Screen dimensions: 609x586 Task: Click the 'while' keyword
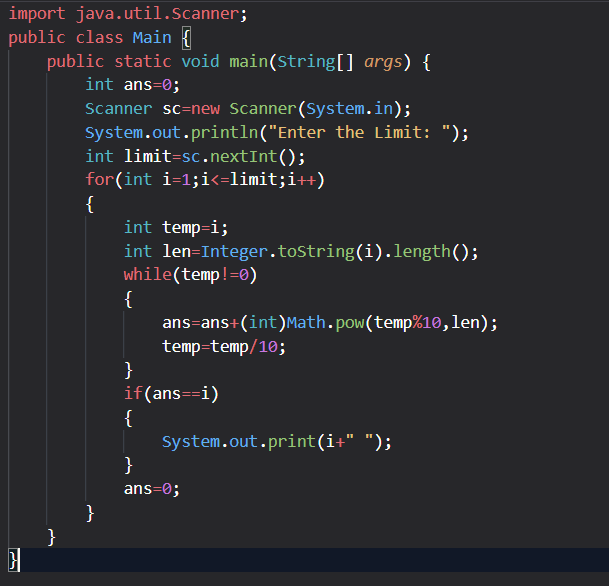tap(148, 275)
